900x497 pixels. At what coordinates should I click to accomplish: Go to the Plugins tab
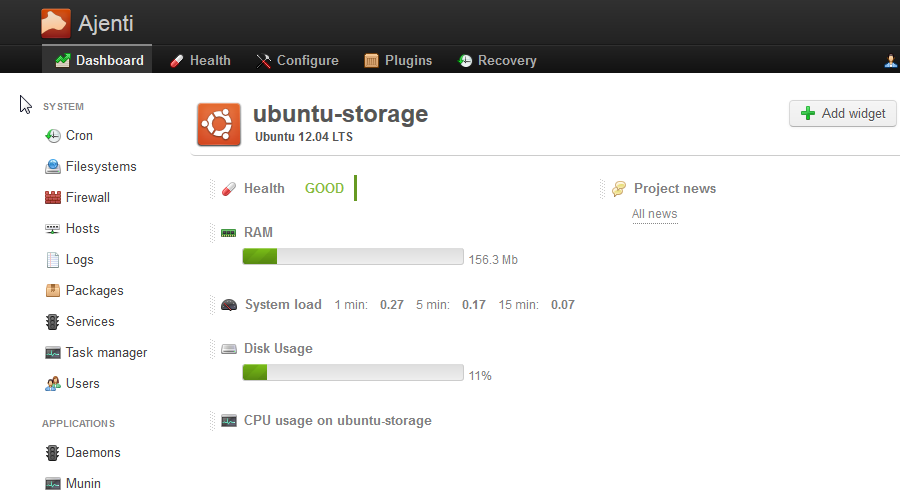tap(398, 60)
